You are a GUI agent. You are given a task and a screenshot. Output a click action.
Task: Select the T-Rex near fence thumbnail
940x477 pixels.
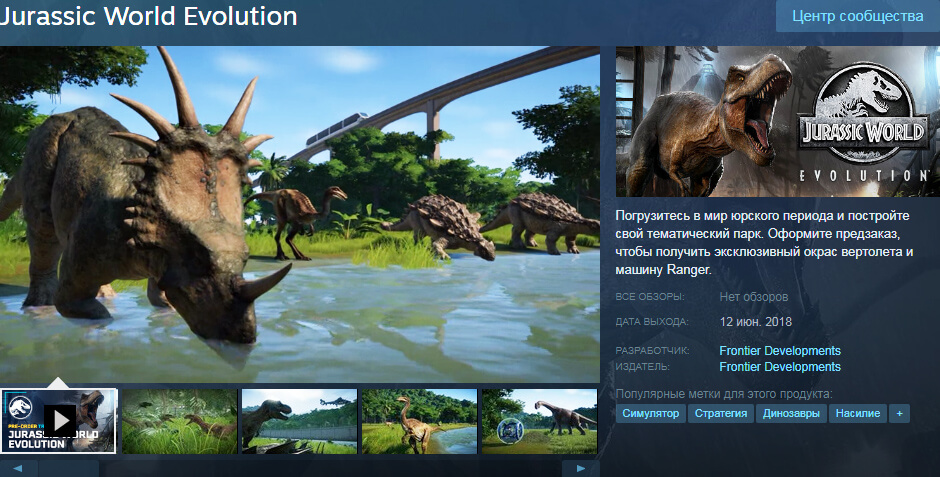pyautogui.click(x=300, y=421)
